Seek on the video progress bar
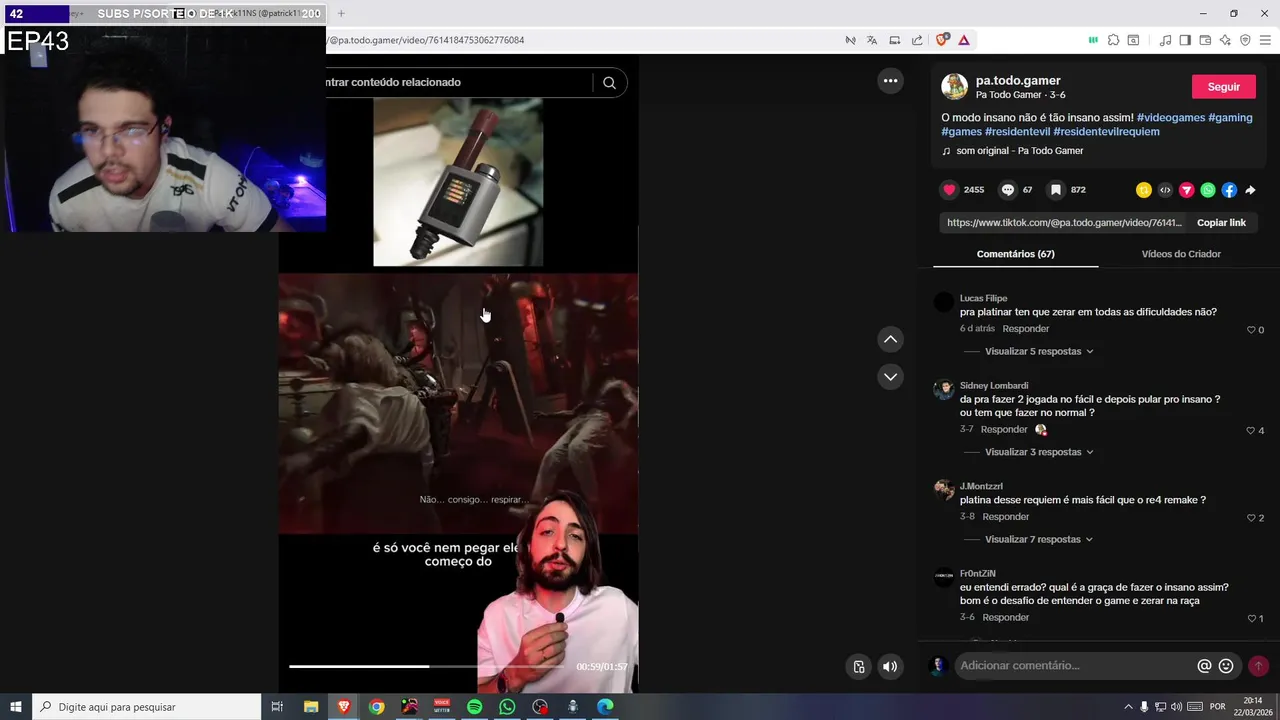Screen dimensions: 1280x720 point(428,666)
